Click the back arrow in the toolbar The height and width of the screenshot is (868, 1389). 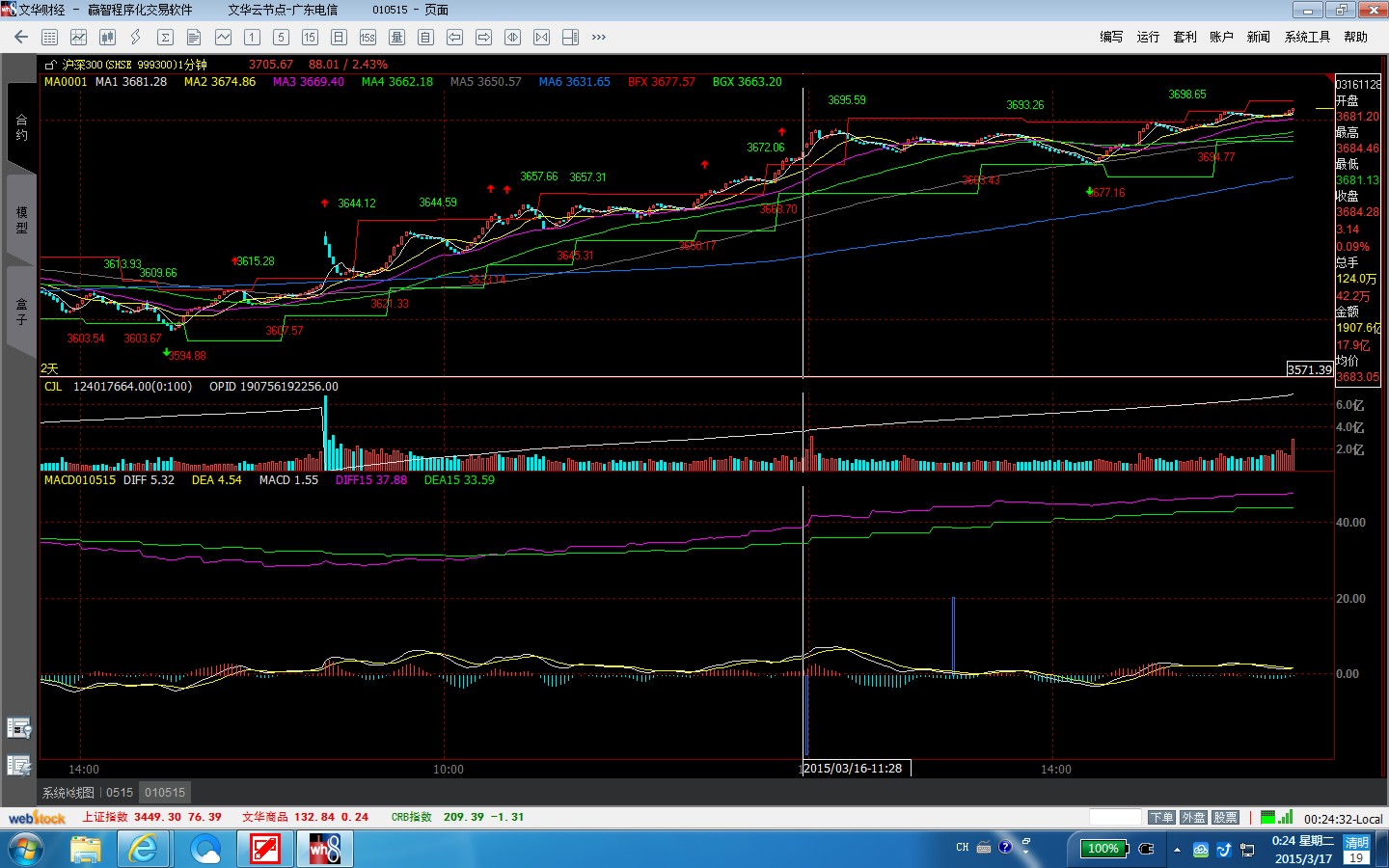pos(21,37)
